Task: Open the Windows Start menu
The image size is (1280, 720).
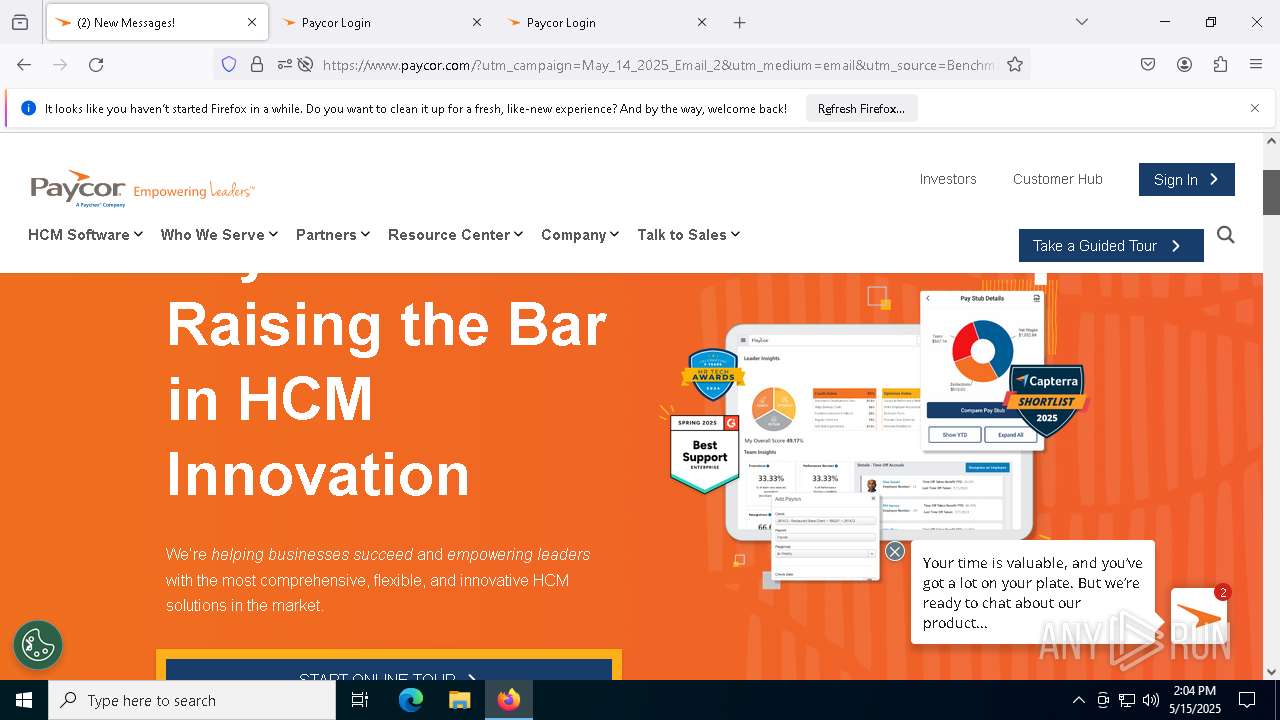Action: point(24,700)
